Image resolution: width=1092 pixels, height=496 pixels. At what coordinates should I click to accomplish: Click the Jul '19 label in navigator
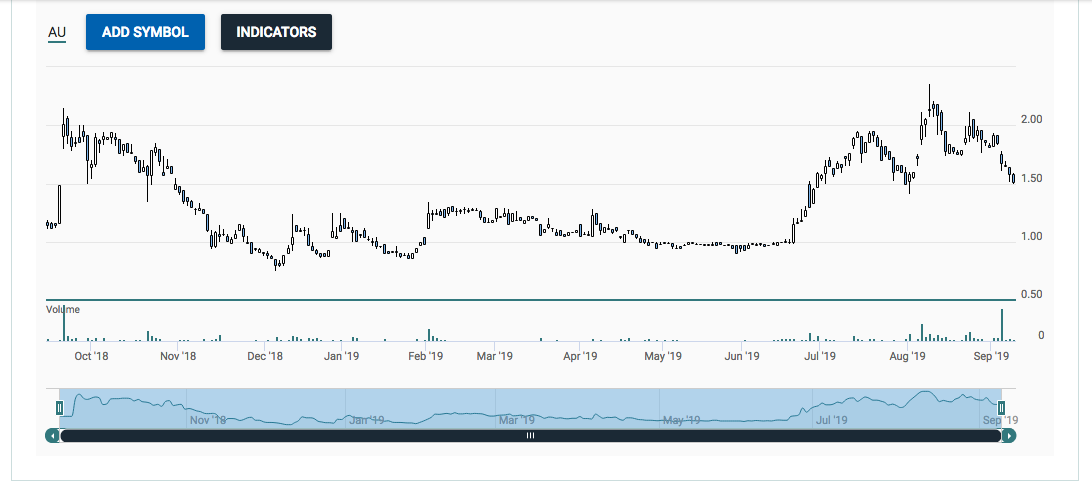pyautogui.click(x=831, y=420)
